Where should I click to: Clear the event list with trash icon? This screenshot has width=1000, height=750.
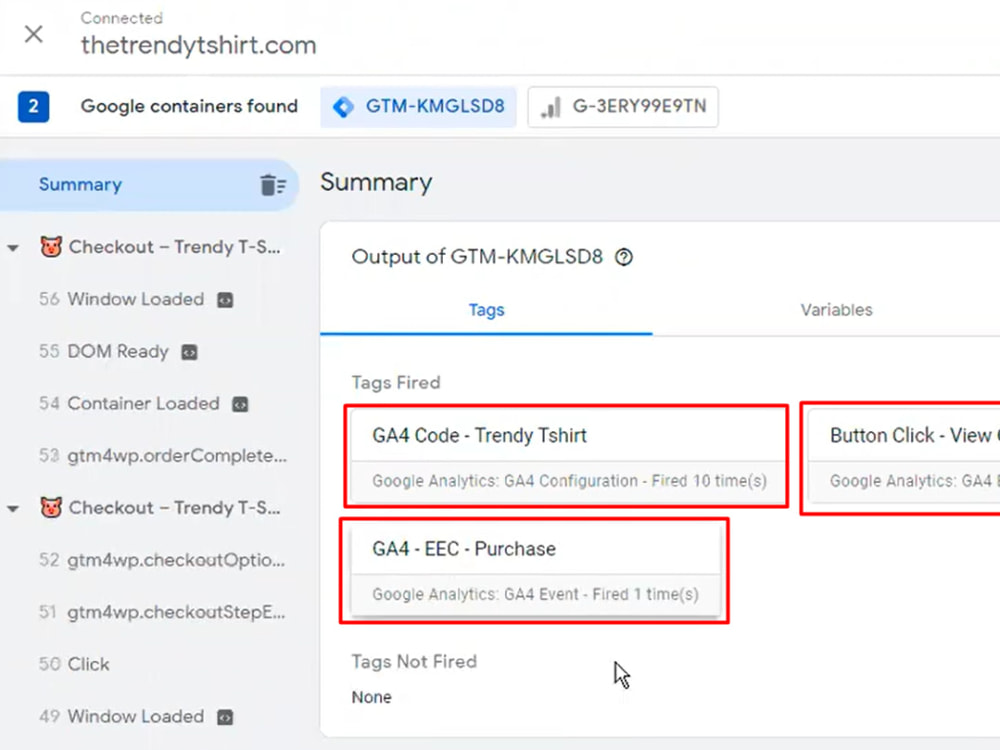(273, 185)
